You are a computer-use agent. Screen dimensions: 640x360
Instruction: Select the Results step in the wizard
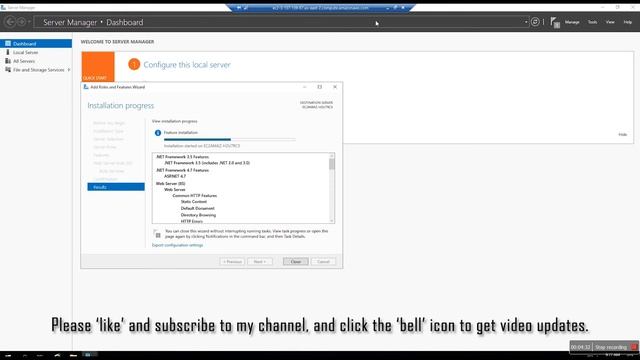116,187
